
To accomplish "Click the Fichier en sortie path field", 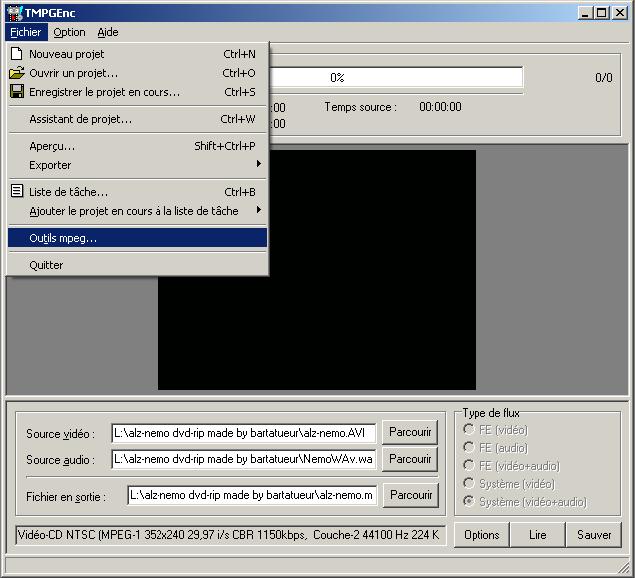I will tap(251, 495).
